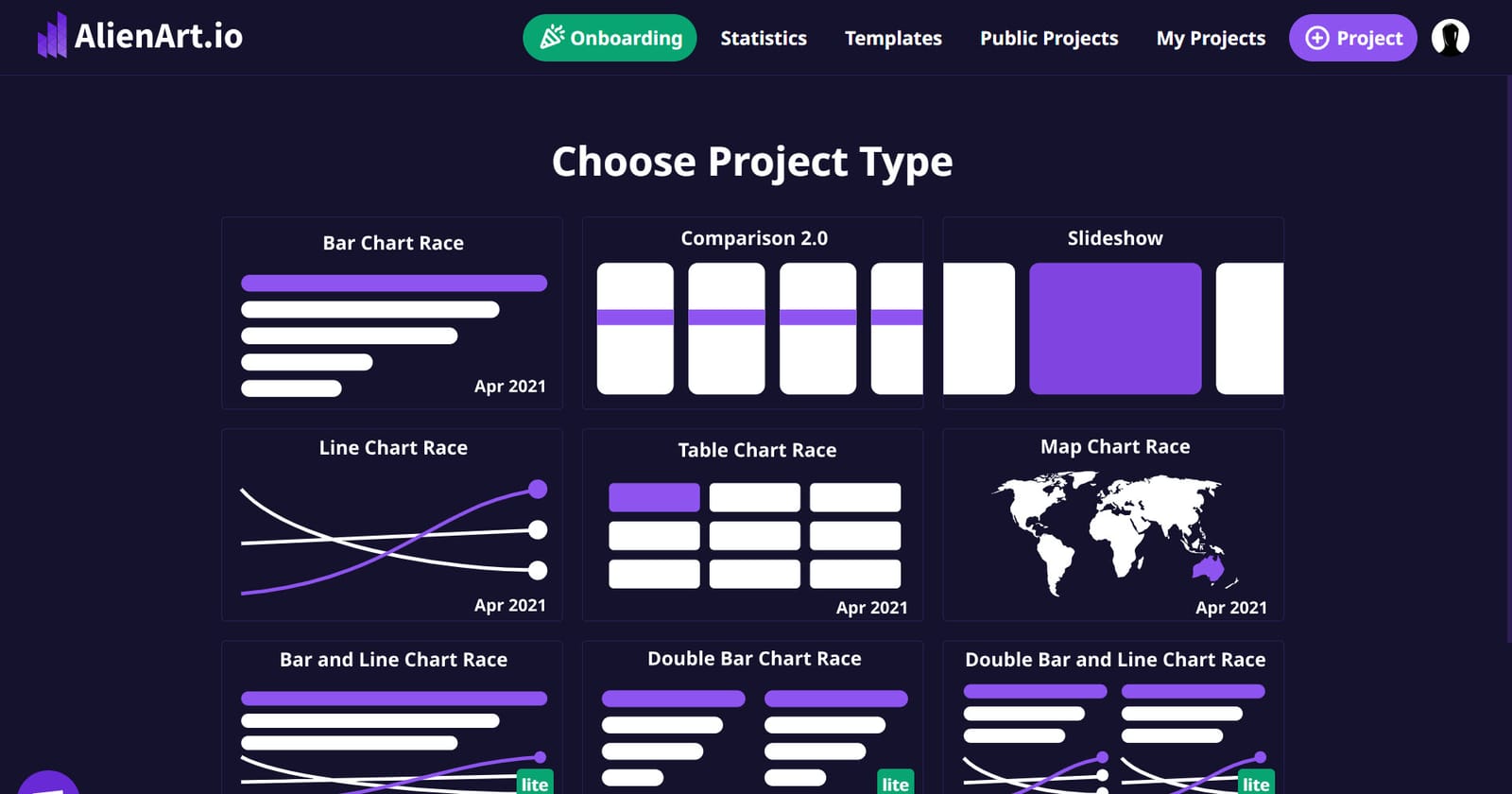Open the Double Bar and Line Chart Race card
The width and height of the screenshot is (1512, 794).
coord(1113,718)
